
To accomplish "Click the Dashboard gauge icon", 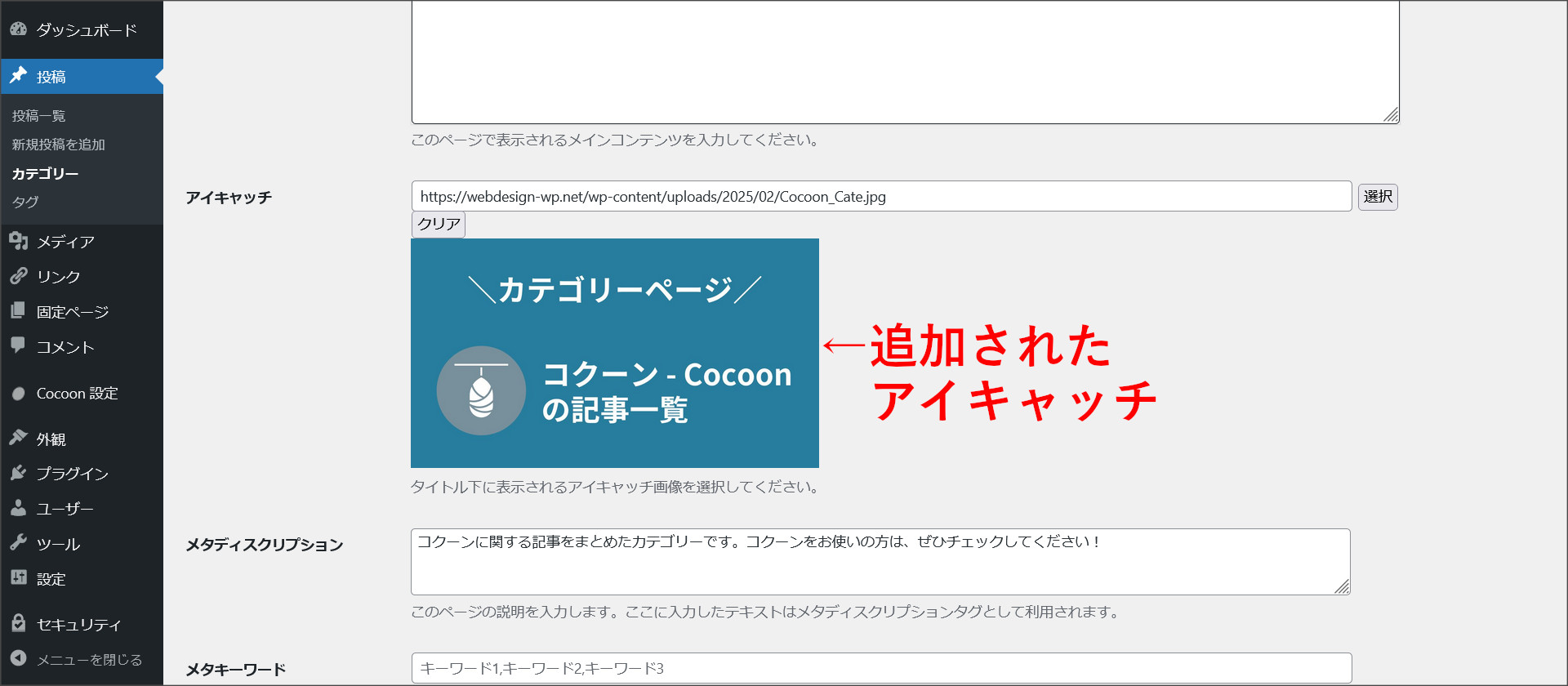I will 19,29.
